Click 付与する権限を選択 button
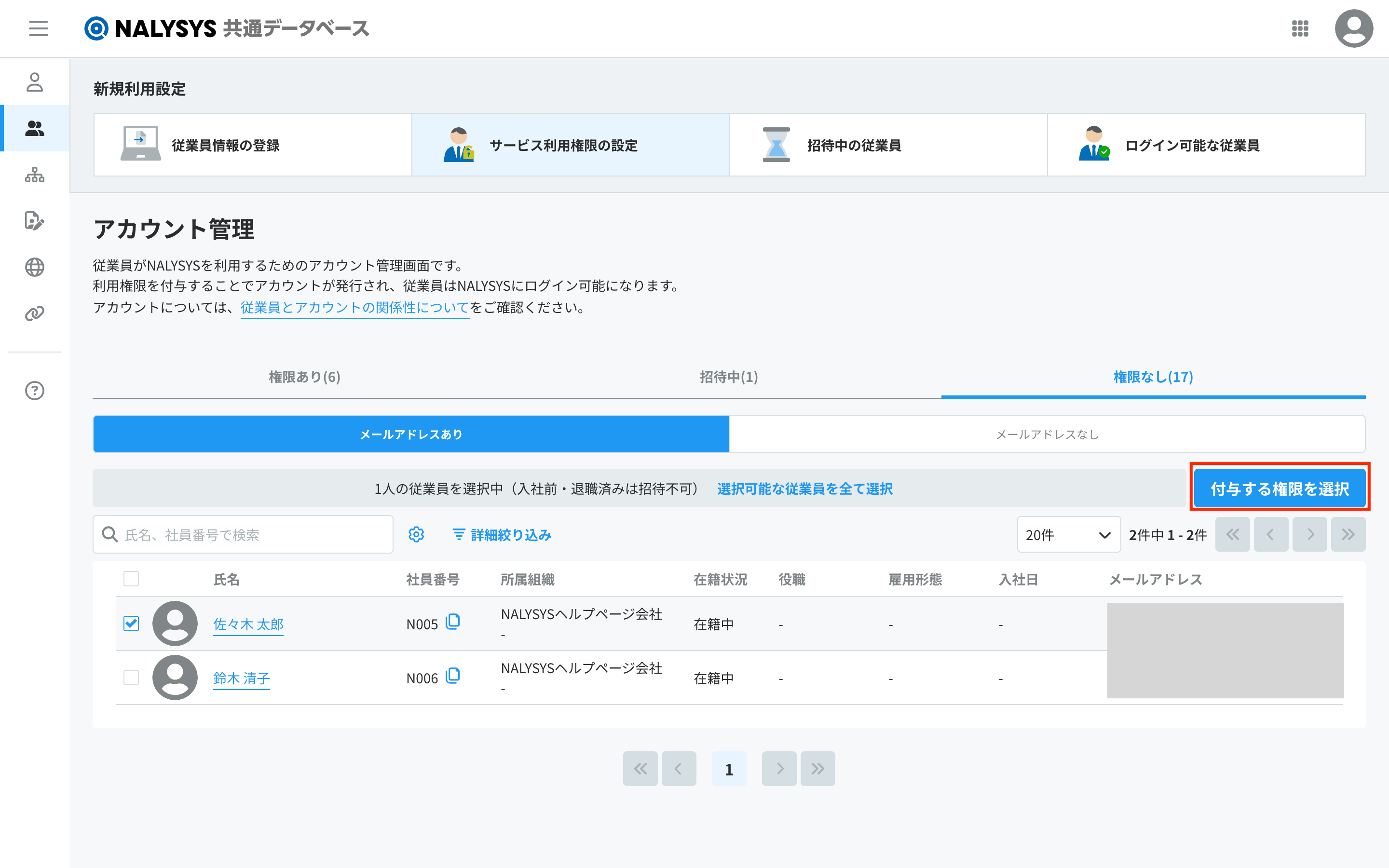The width and height of the screenshot is (1389, 868). pyautogui.click(x=1280, y=488)
